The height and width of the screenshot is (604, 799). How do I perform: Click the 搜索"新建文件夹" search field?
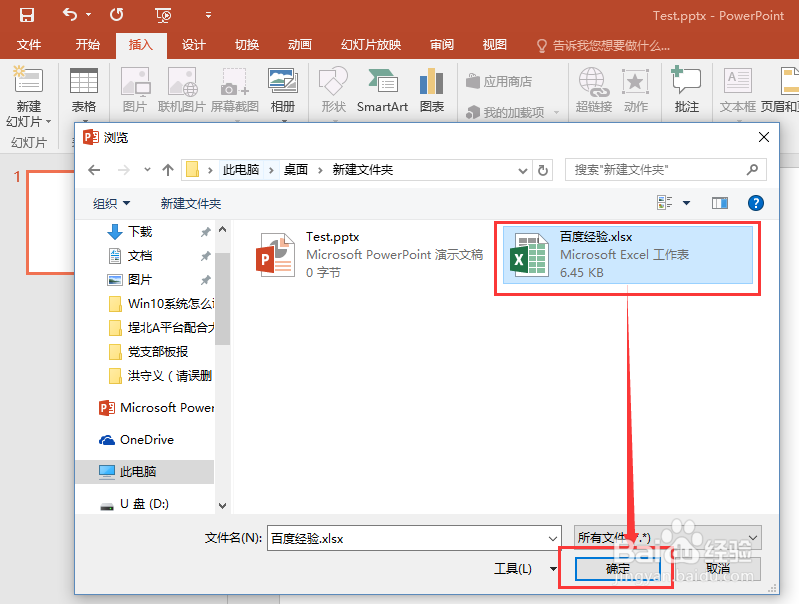(x=665, y=170)
